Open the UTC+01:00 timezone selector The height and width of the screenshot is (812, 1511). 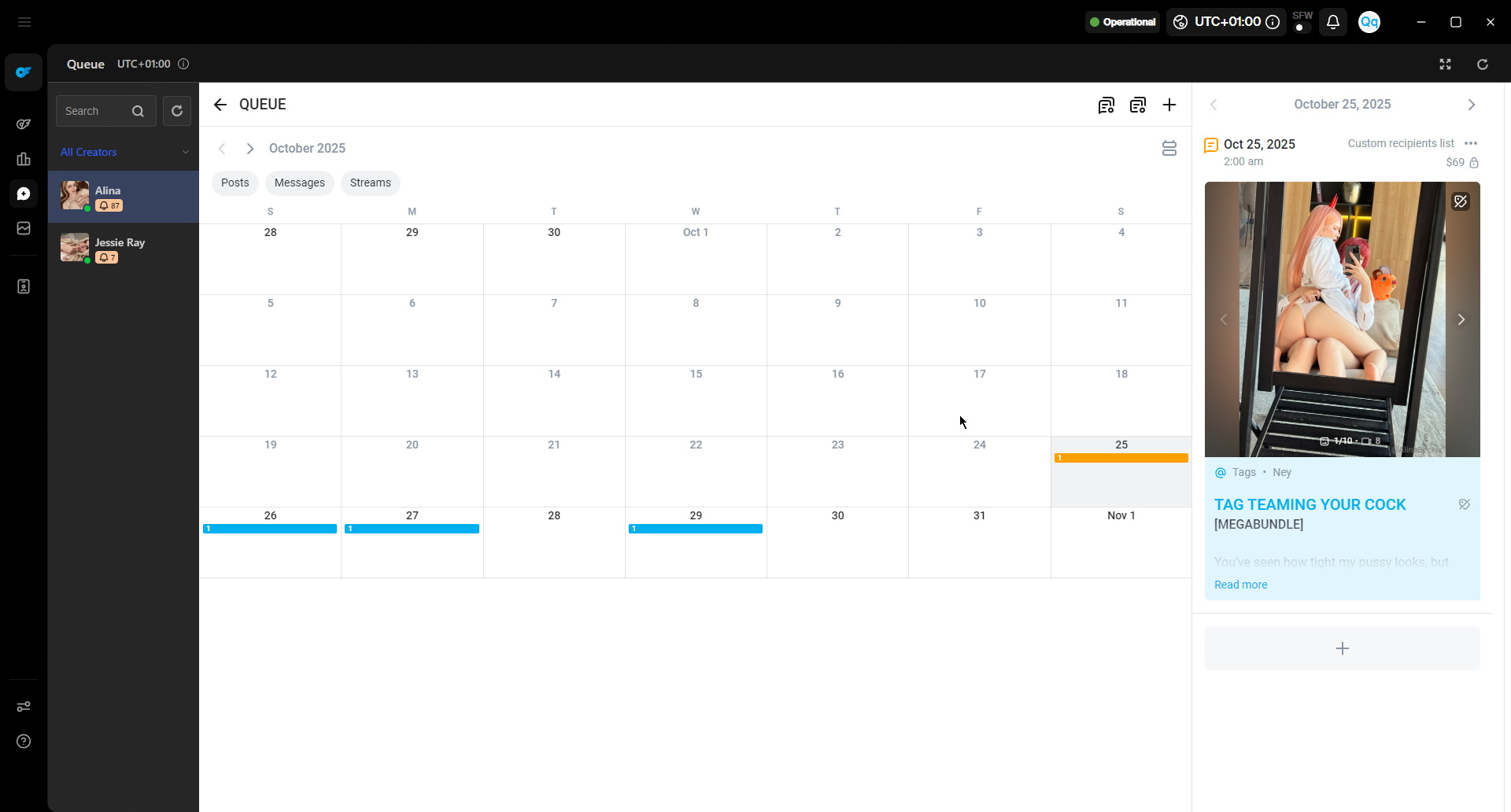click(x=1226, y=22)
